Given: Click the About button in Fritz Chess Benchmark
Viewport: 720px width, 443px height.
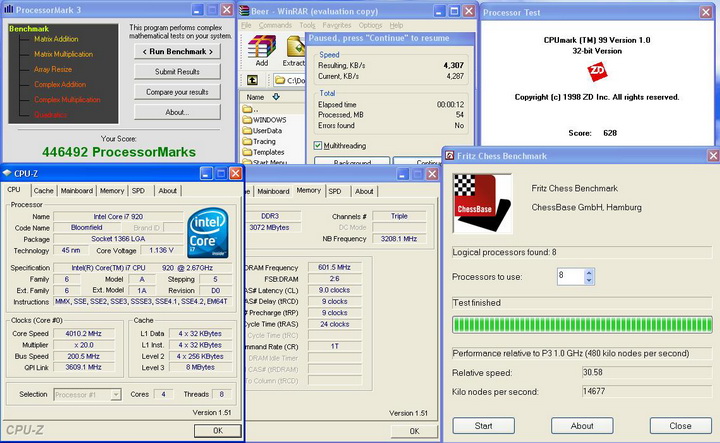Looking at the screenshot, I should tap(582, 426).
